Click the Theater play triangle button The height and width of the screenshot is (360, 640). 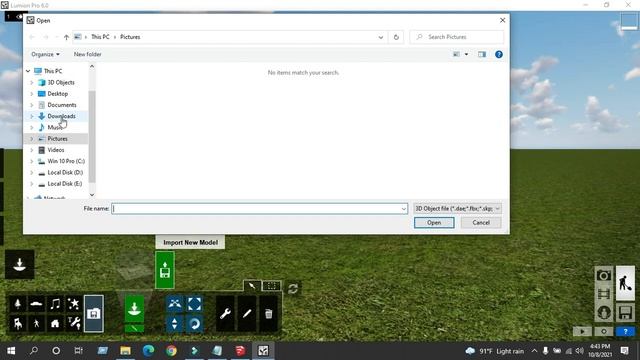582,331
